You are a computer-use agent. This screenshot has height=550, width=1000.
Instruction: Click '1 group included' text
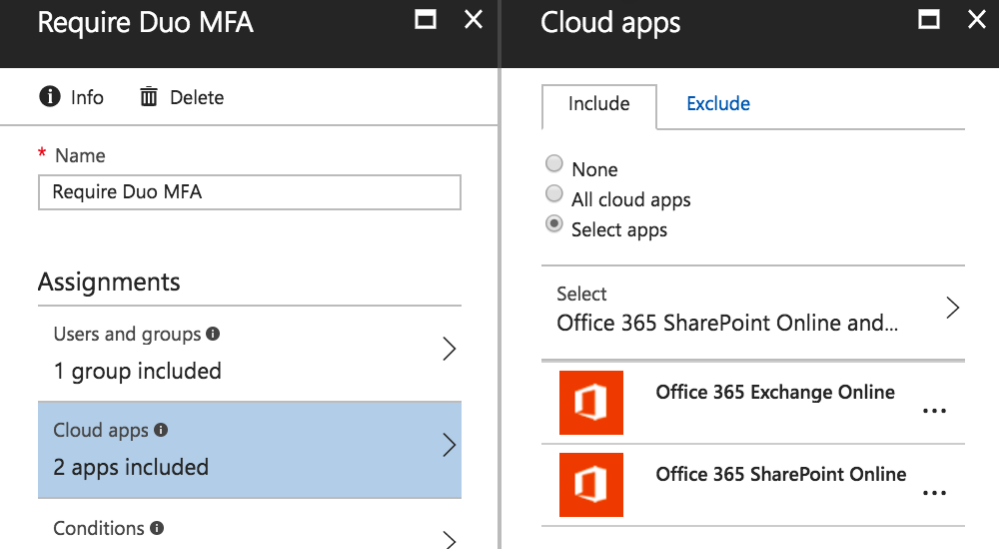pos(138,371)
